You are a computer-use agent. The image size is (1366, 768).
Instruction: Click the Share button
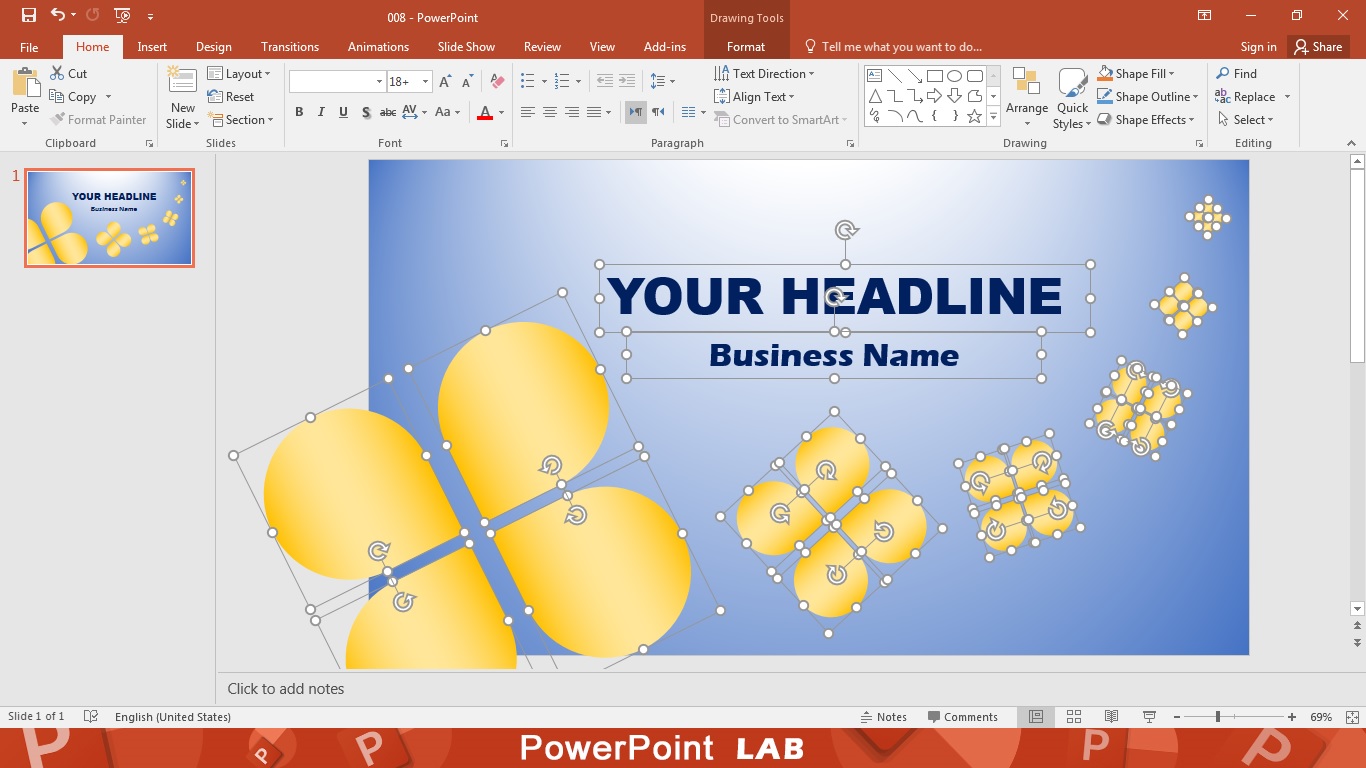click(x=1317, y=47)
